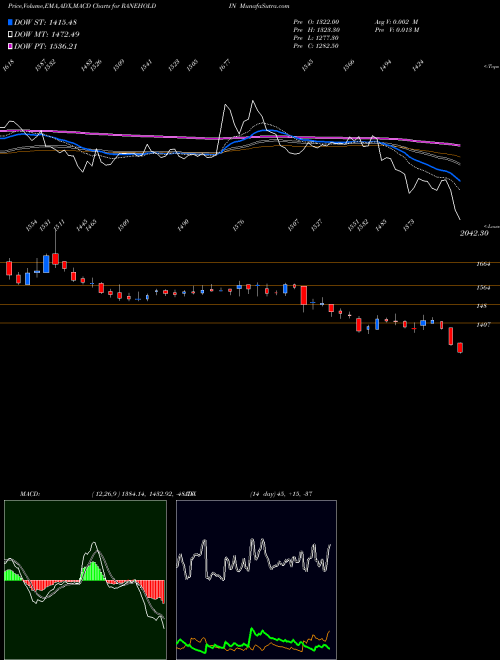Click the 1407 price level label
Image resolution: width=500 pixels, height=660 pixels.
click(483, 325)
